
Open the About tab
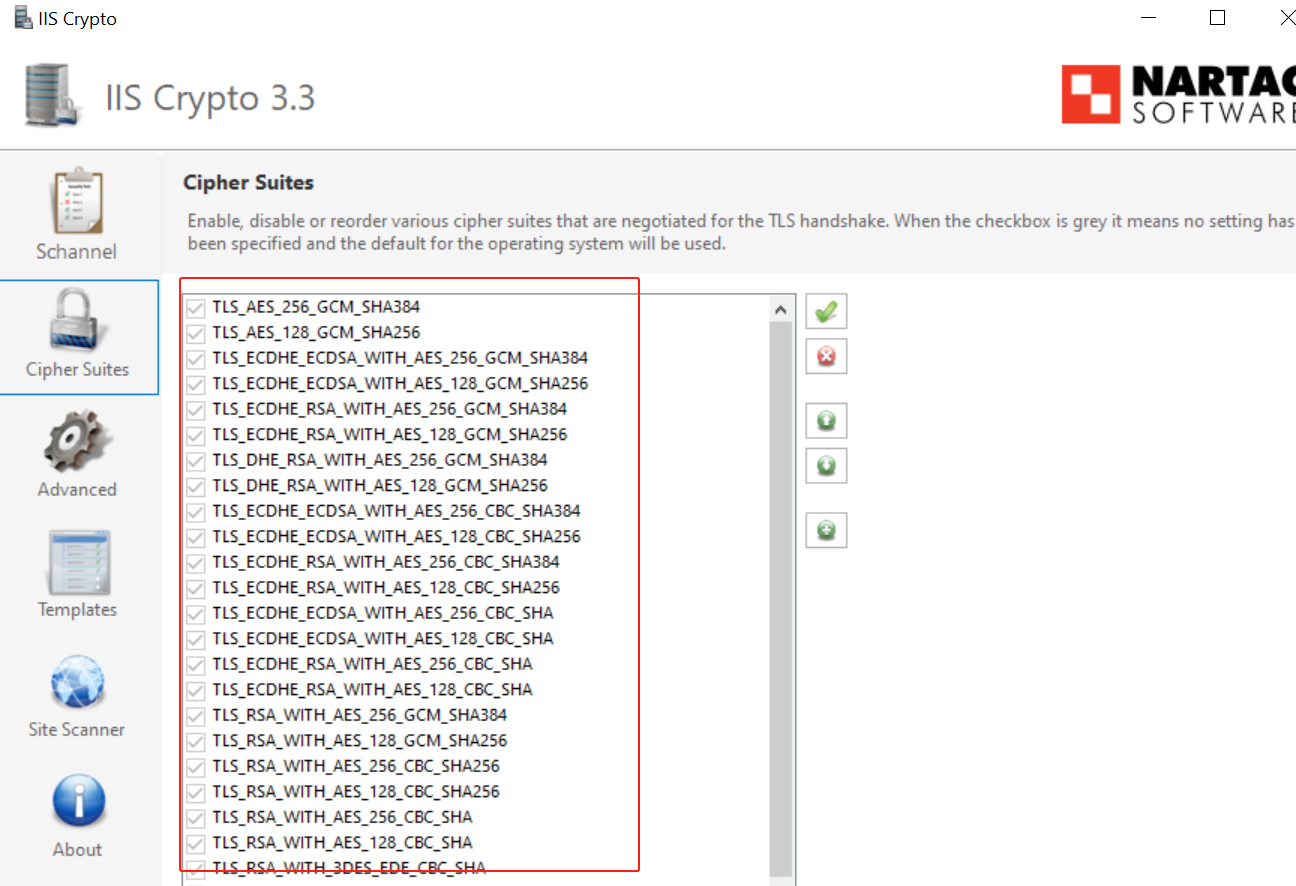tap(77, 815)
